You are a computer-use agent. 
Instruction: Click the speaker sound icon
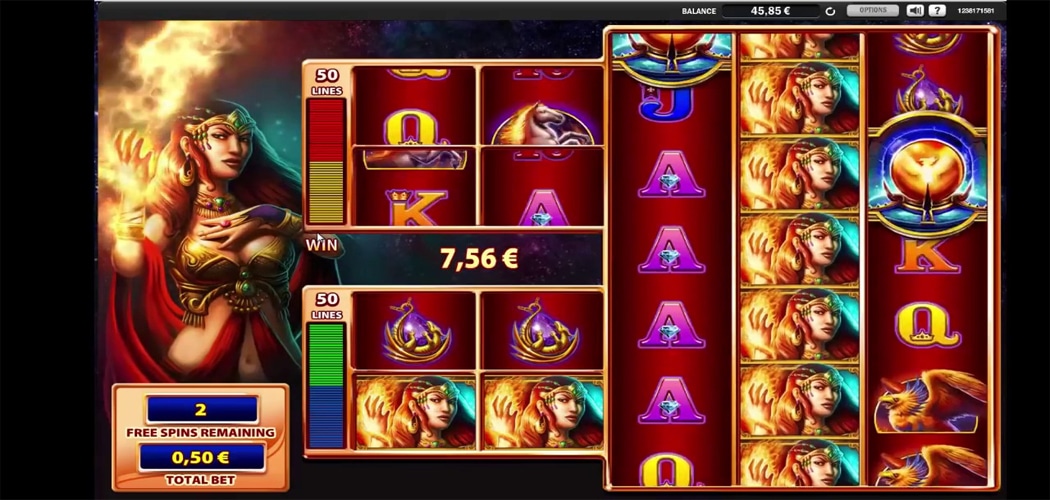(915, 11)
